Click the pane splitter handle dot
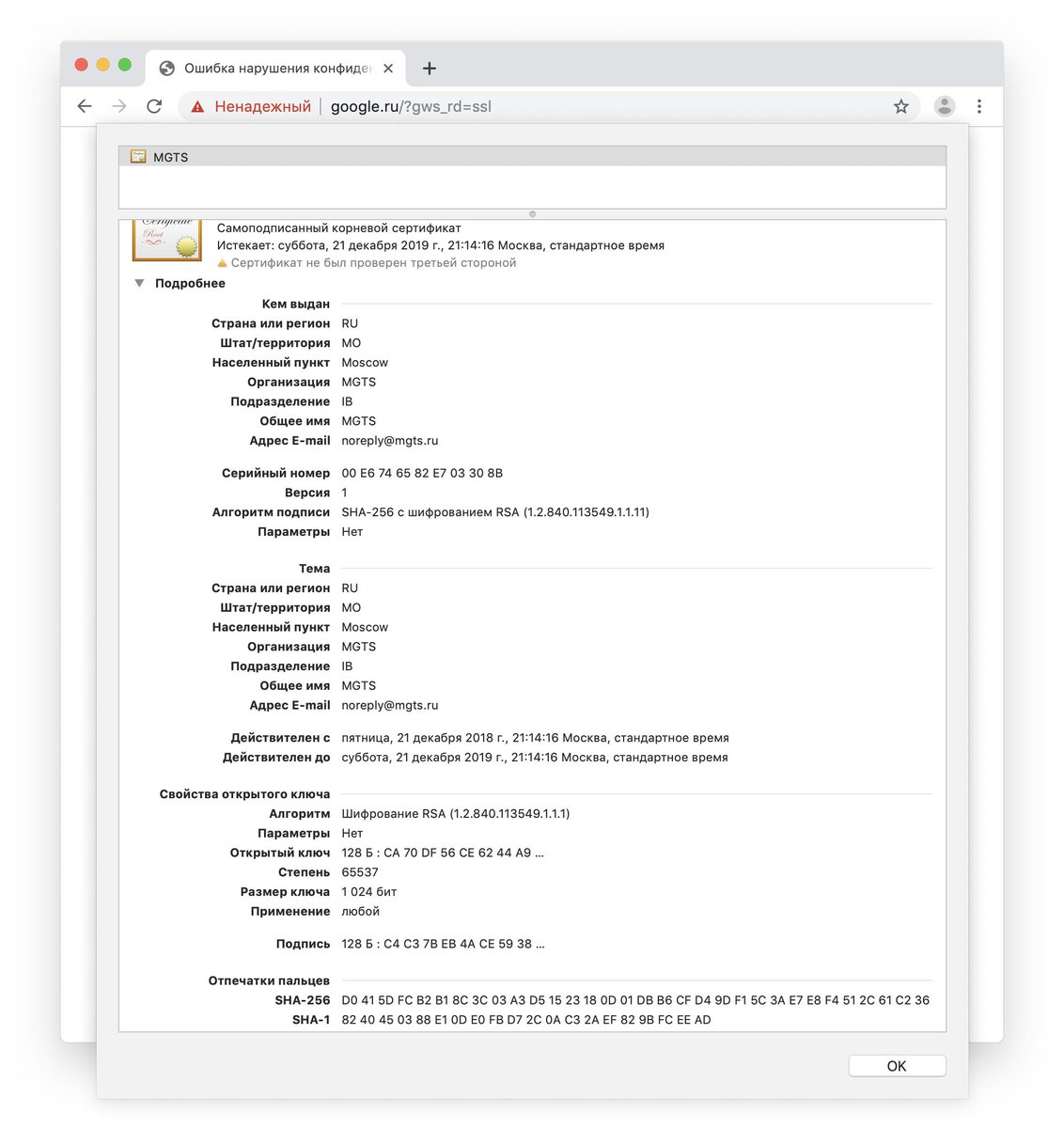 point(532,214)
